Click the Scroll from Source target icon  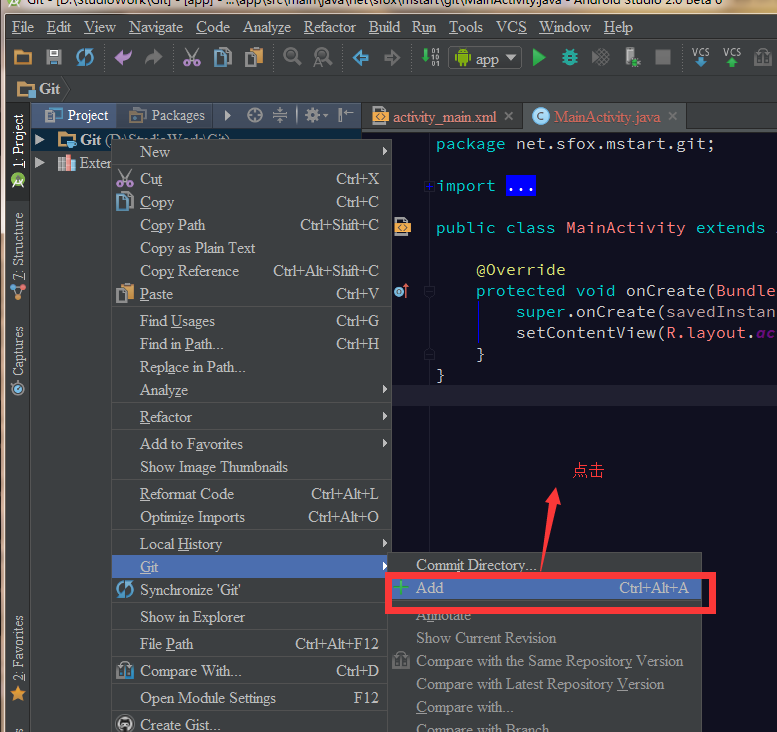click(255, 116)
